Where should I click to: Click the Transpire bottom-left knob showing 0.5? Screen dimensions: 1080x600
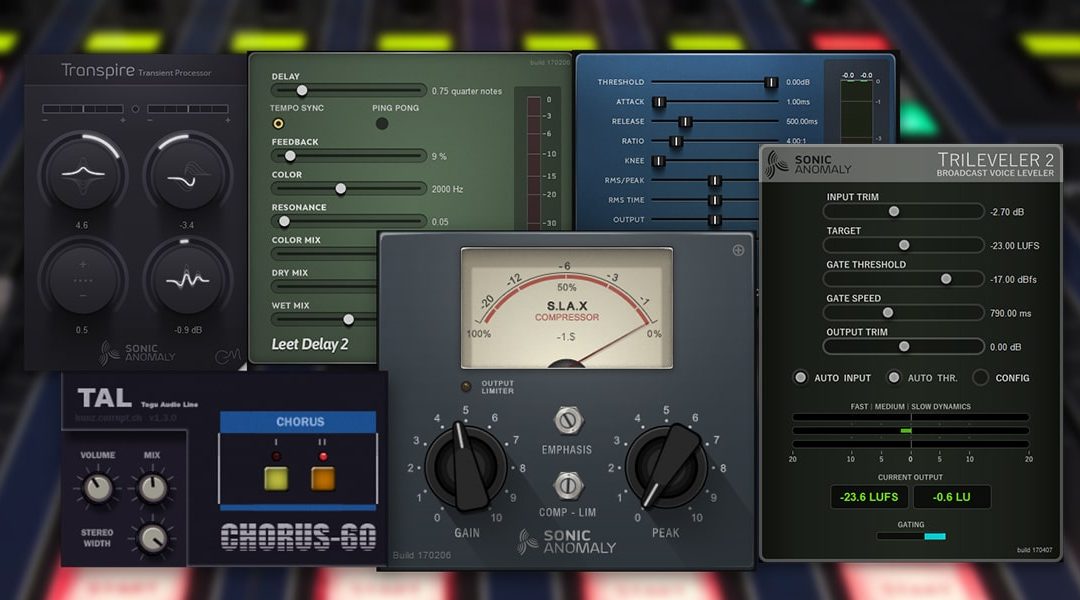pos(83,278)
